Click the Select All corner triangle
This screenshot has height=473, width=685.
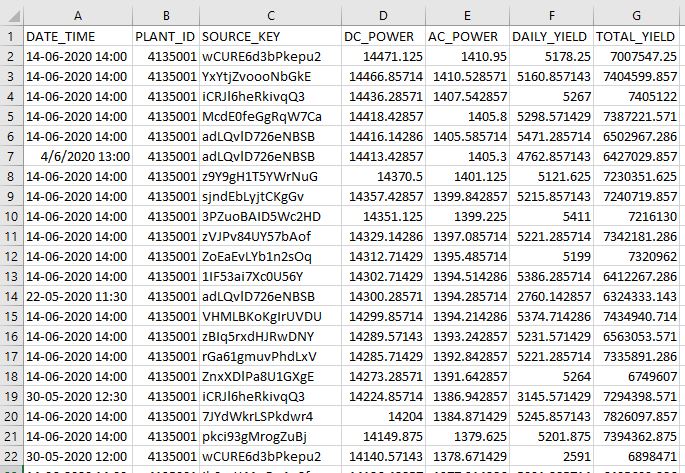(x=10, y=12)
